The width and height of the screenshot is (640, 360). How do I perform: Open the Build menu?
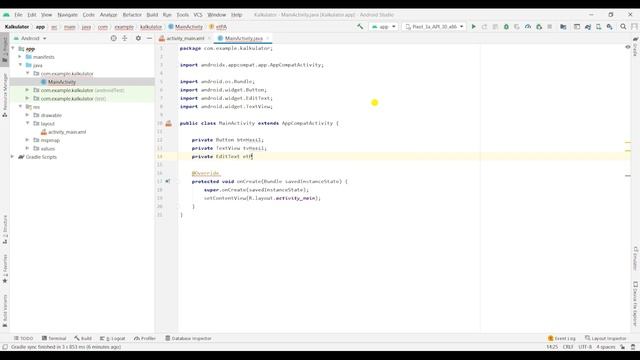pos(152,15)
